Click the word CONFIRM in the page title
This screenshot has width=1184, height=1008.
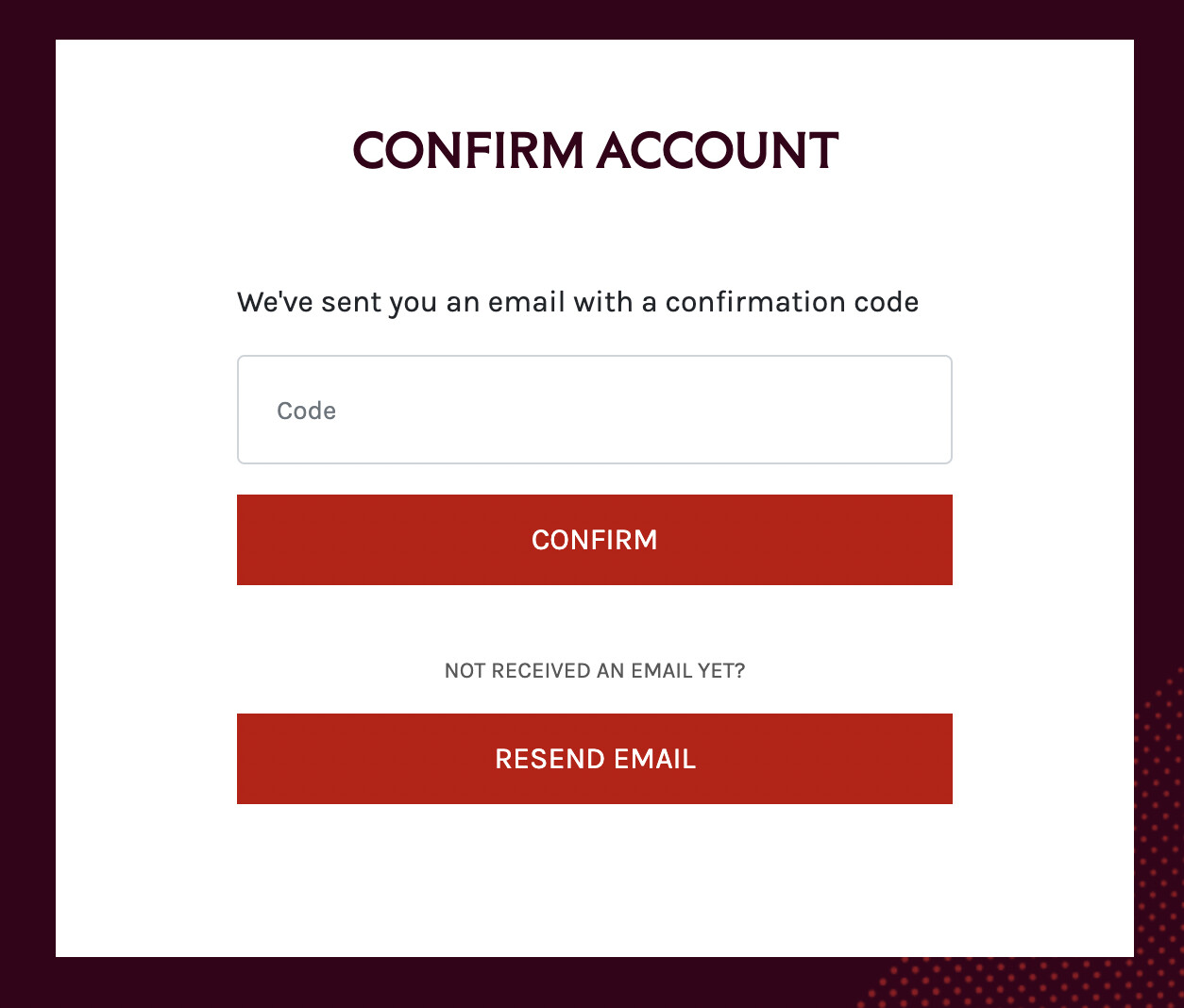point(468,151)
